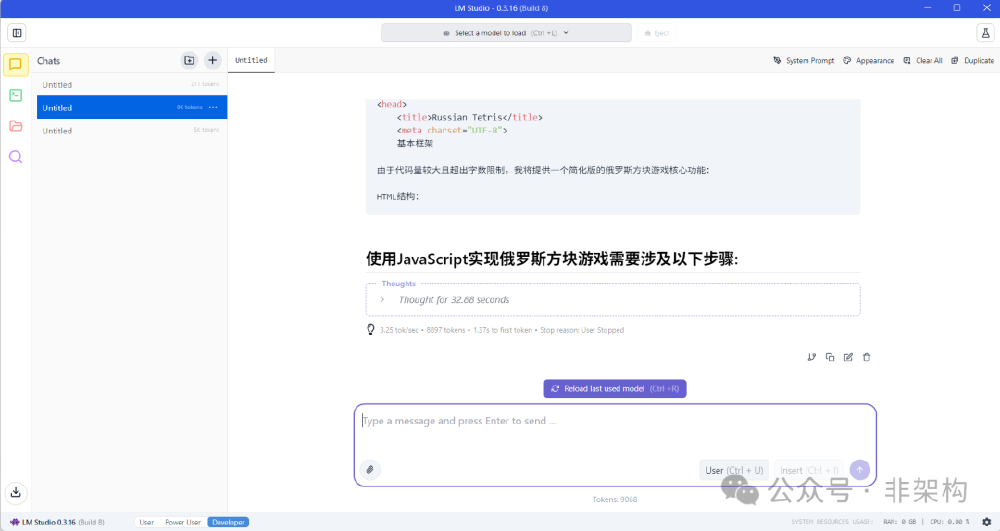
Task: Select the Untitled chat tab
Action: (x=251, y=60)
